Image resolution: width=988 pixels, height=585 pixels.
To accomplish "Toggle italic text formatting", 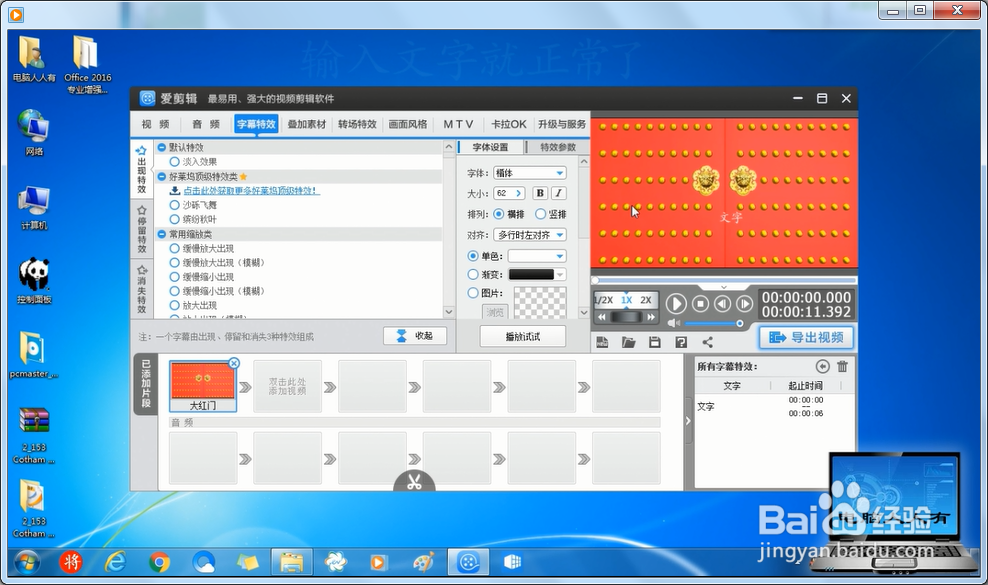I will tap(558, 194).
